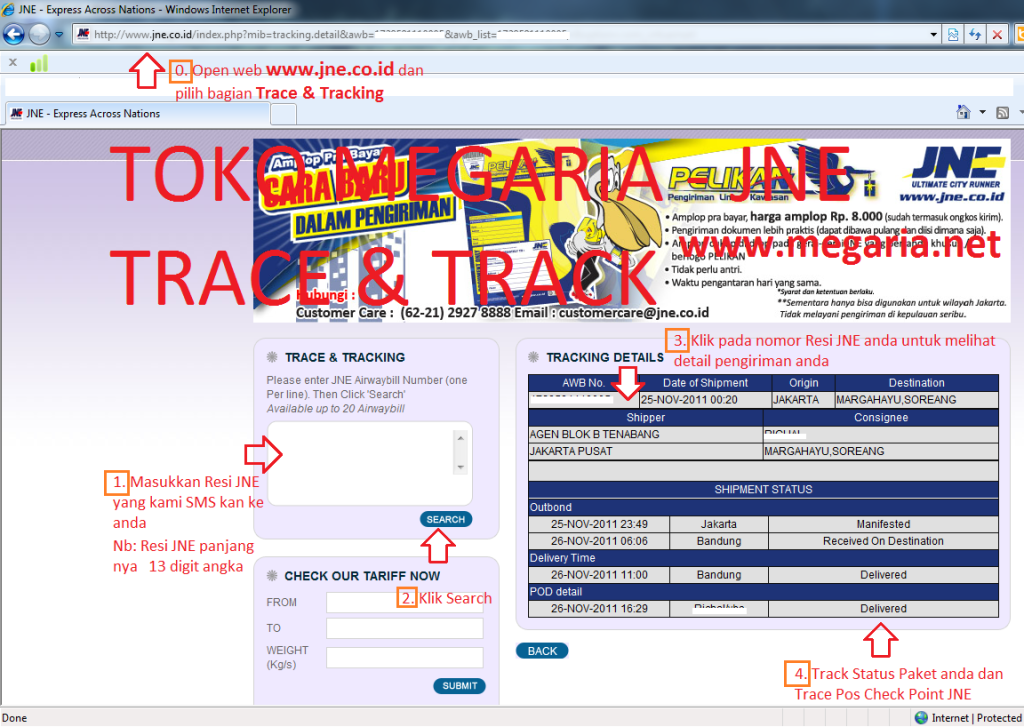This screenshot has height=727, width=1024.
Task: Click inside the Airwaybill number text area
Action: 370,464
